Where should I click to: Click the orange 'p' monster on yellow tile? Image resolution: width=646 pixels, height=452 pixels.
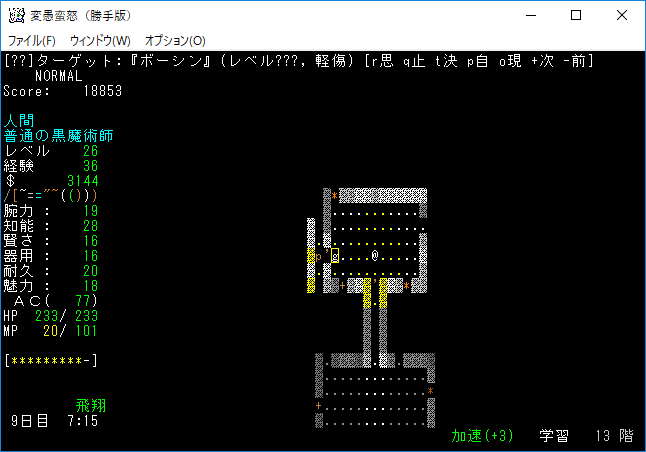[319, 257]
